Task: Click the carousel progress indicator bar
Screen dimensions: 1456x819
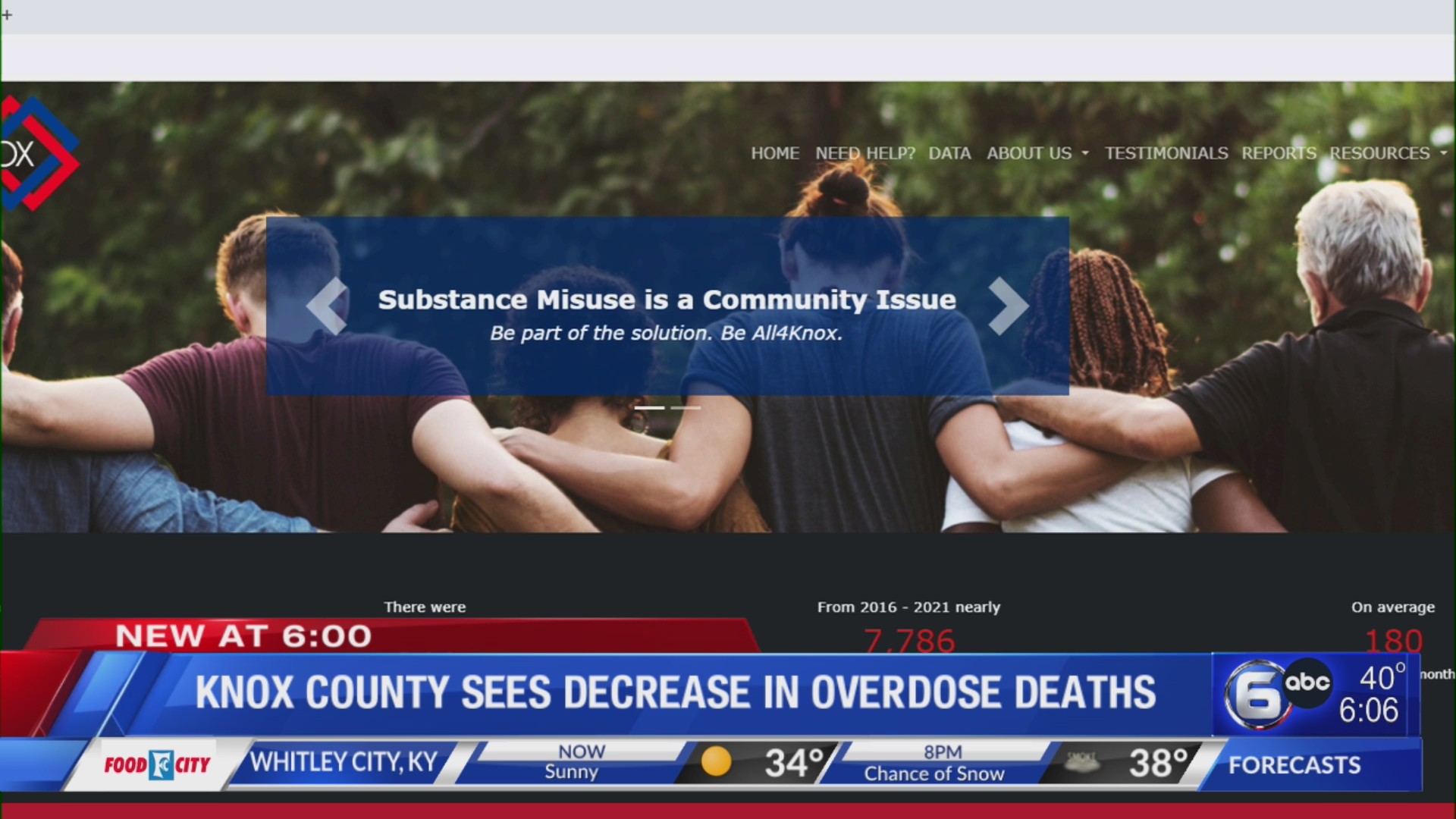Action: (667, 407)
